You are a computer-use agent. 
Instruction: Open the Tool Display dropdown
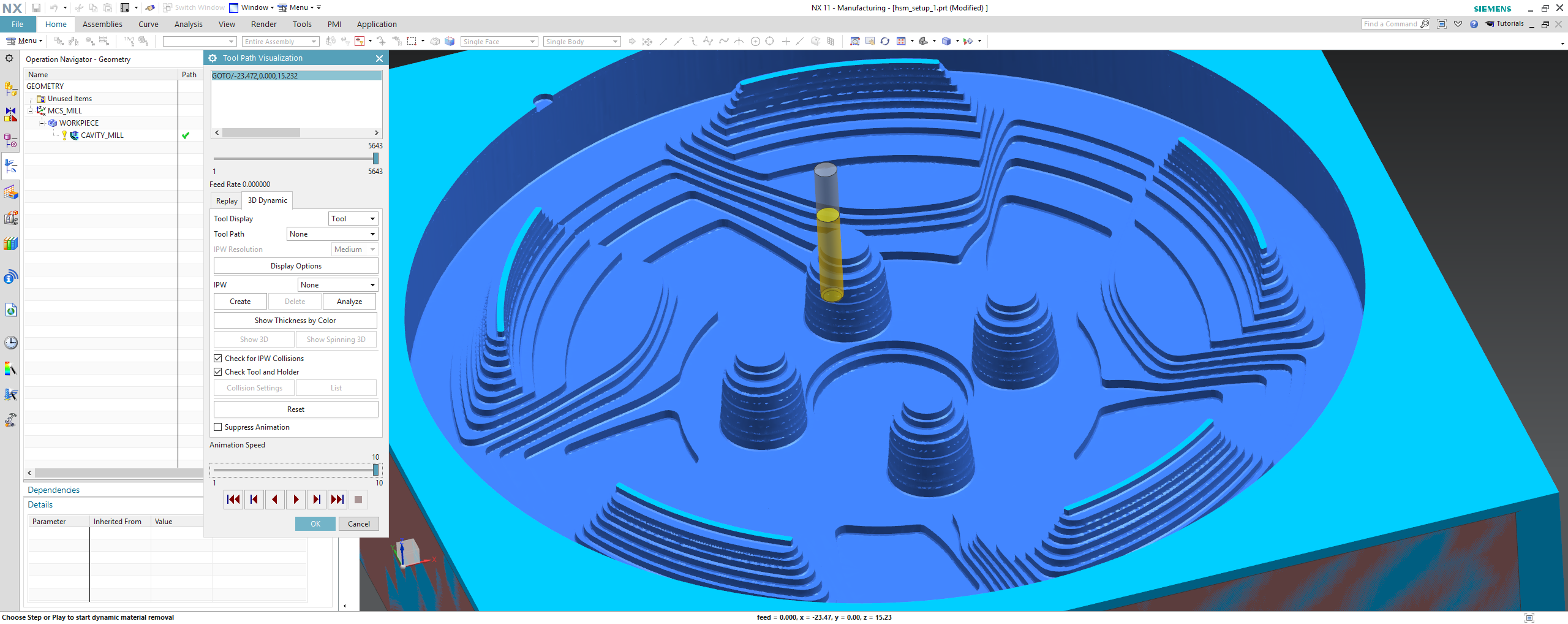353,219
